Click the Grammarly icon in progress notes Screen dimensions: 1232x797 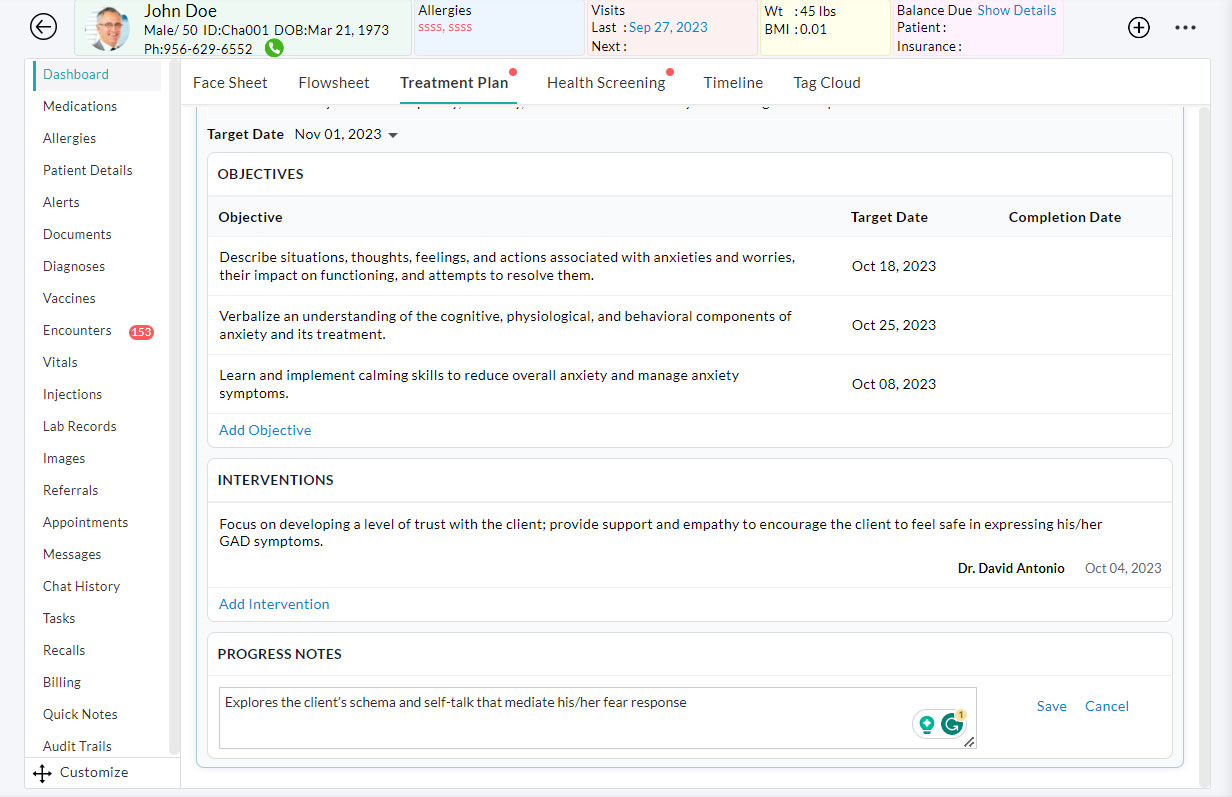click(x=952, y=725)
